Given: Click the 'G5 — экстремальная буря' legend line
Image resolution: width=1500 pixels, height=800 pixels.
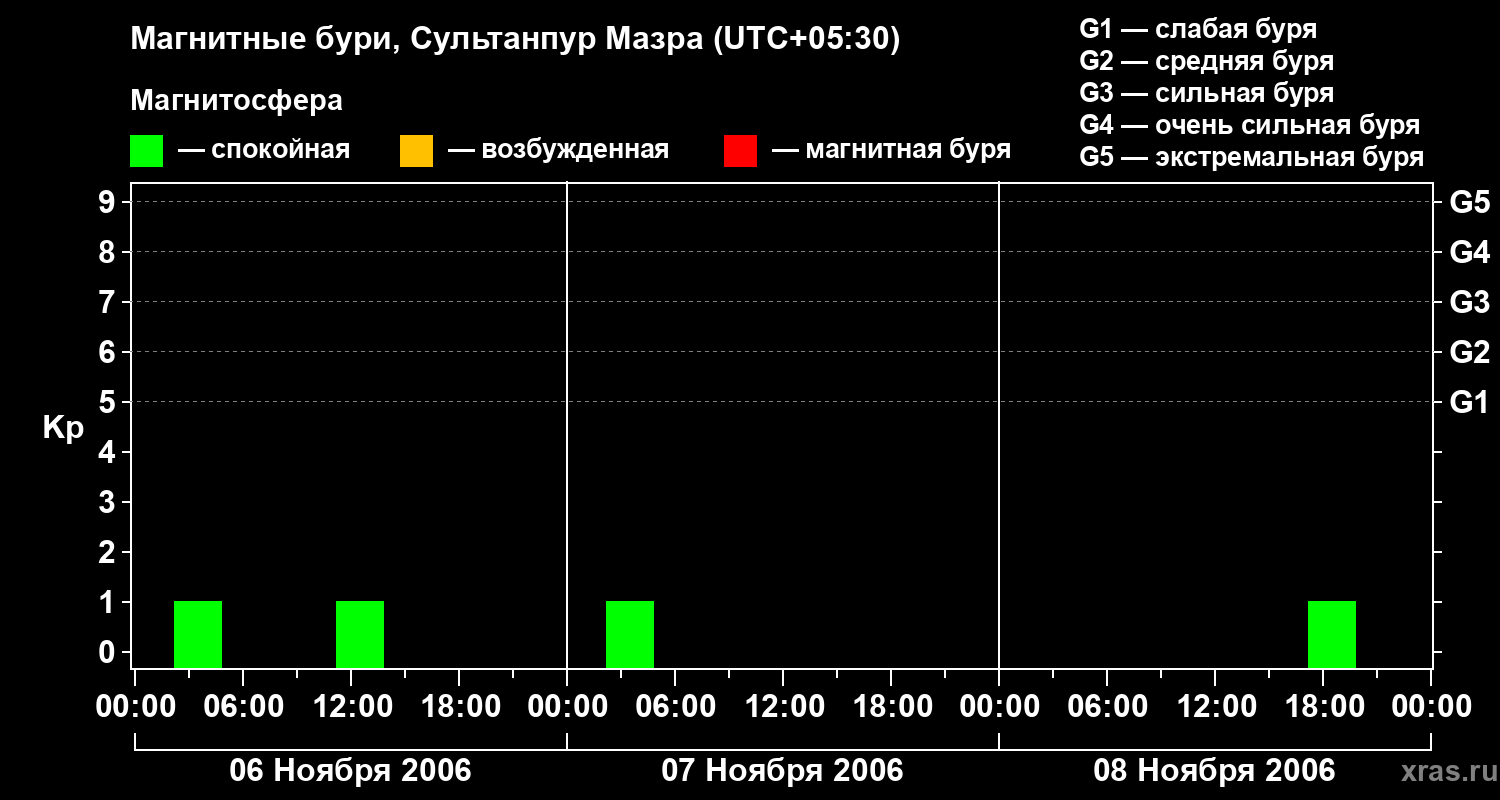Looking at the screenshot, I should pyautogui.click(x=1252, y=158).
